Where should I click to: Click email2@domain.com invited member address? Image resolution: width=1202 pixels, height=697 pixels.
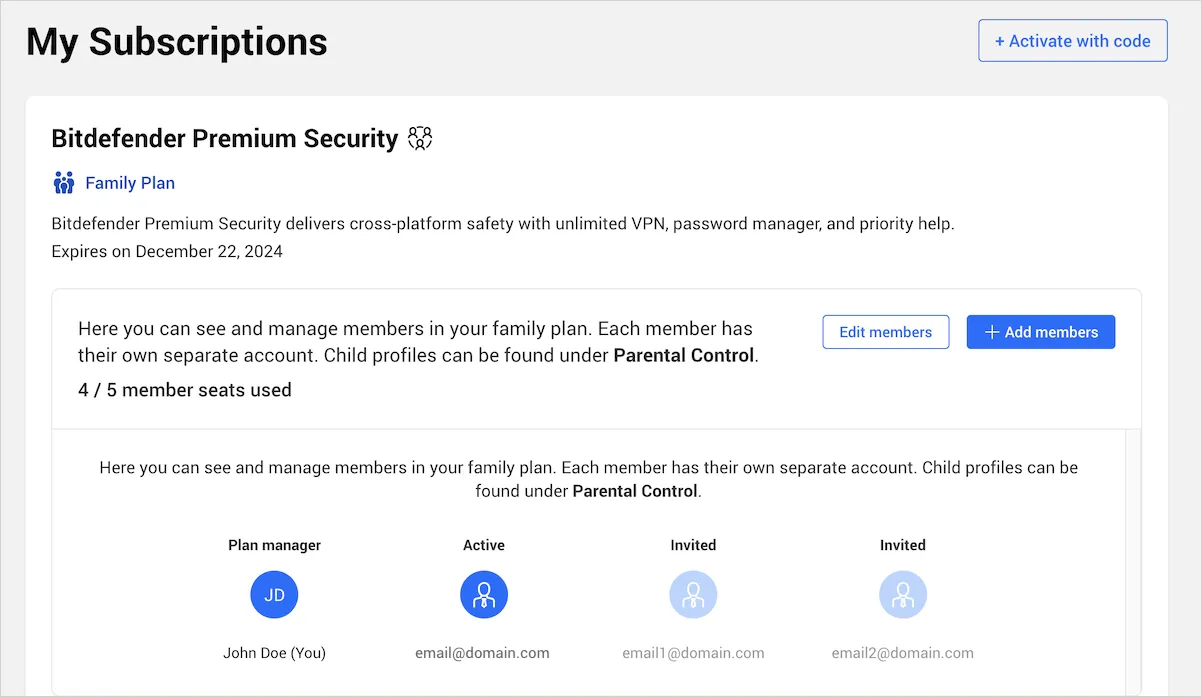pos(902,652)
